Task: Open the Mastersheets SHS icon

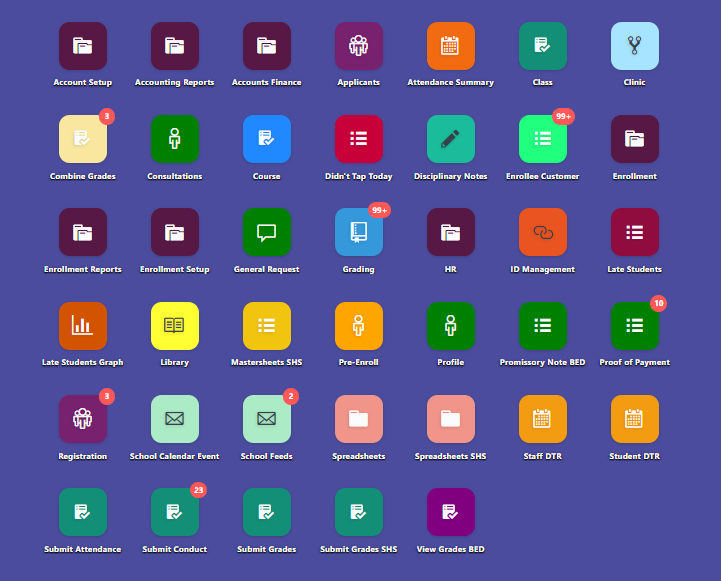Action: (x=267, y=326)
